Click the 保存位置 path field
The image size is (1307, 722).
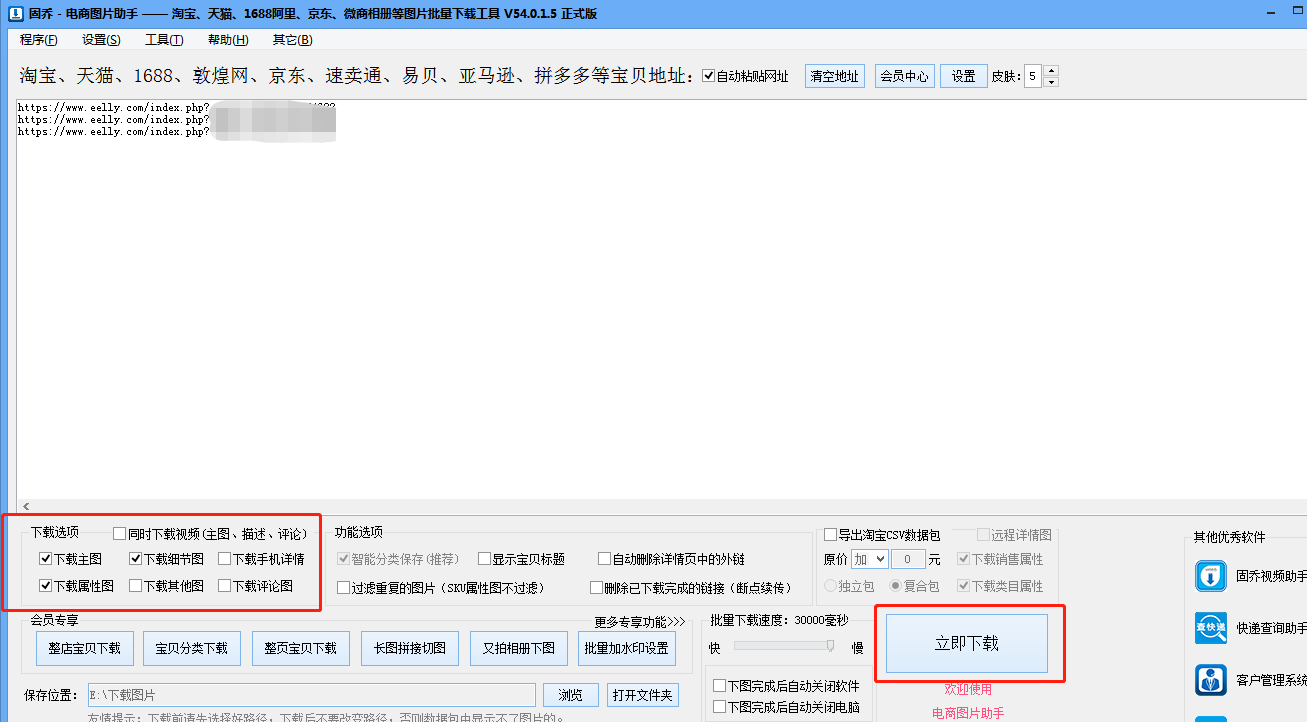(310, 695)
